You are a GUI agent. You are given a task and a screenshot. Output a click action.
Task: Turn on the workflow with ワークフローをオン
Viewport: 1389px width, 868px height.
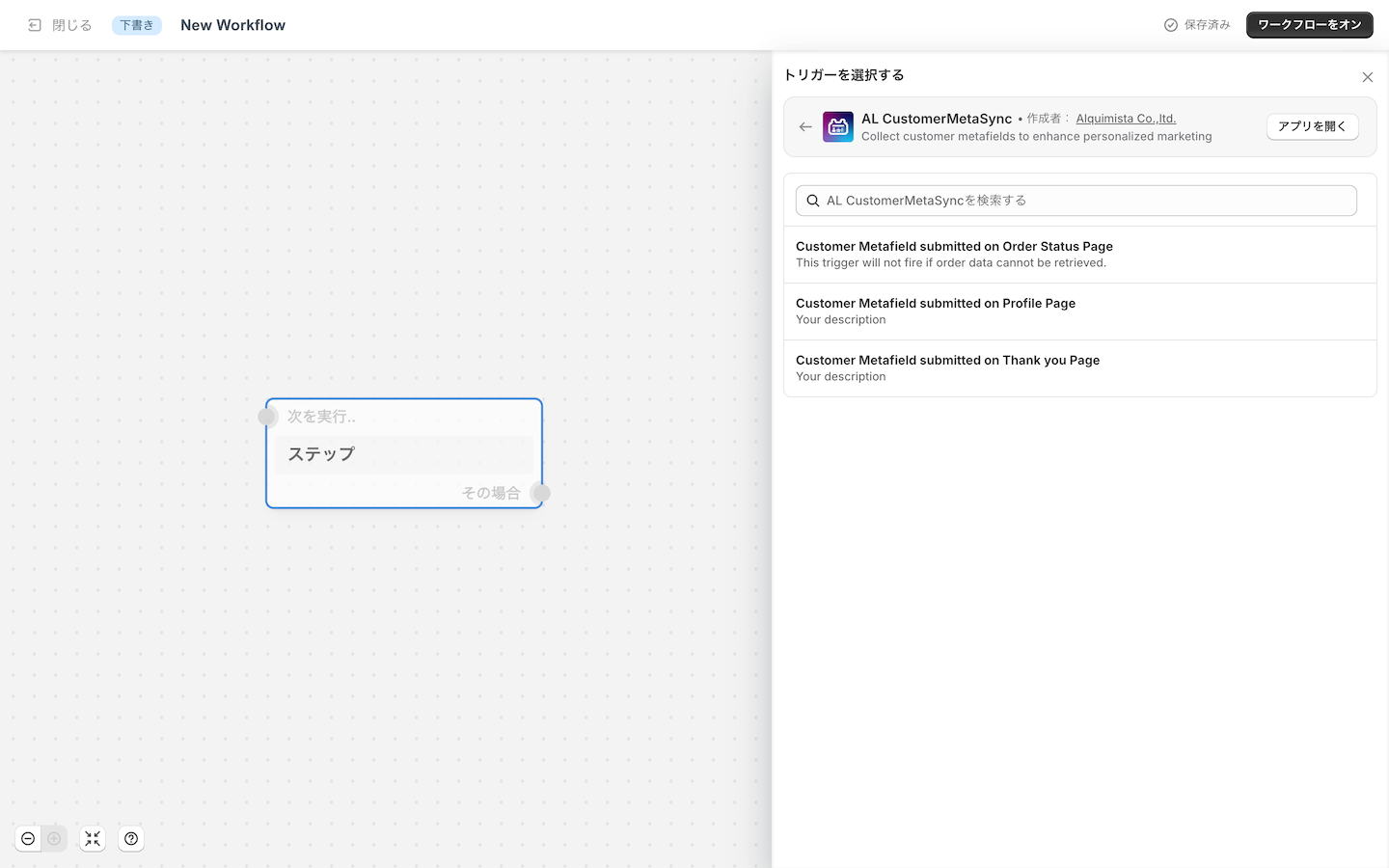[x=1309, y=25]
